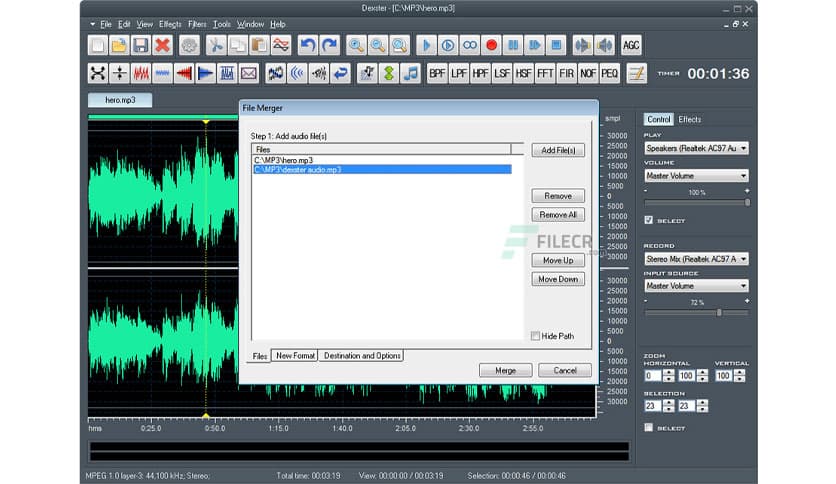Switch to the Effects panel tab
The image size is (836, 484).
(x=689, y=119)
